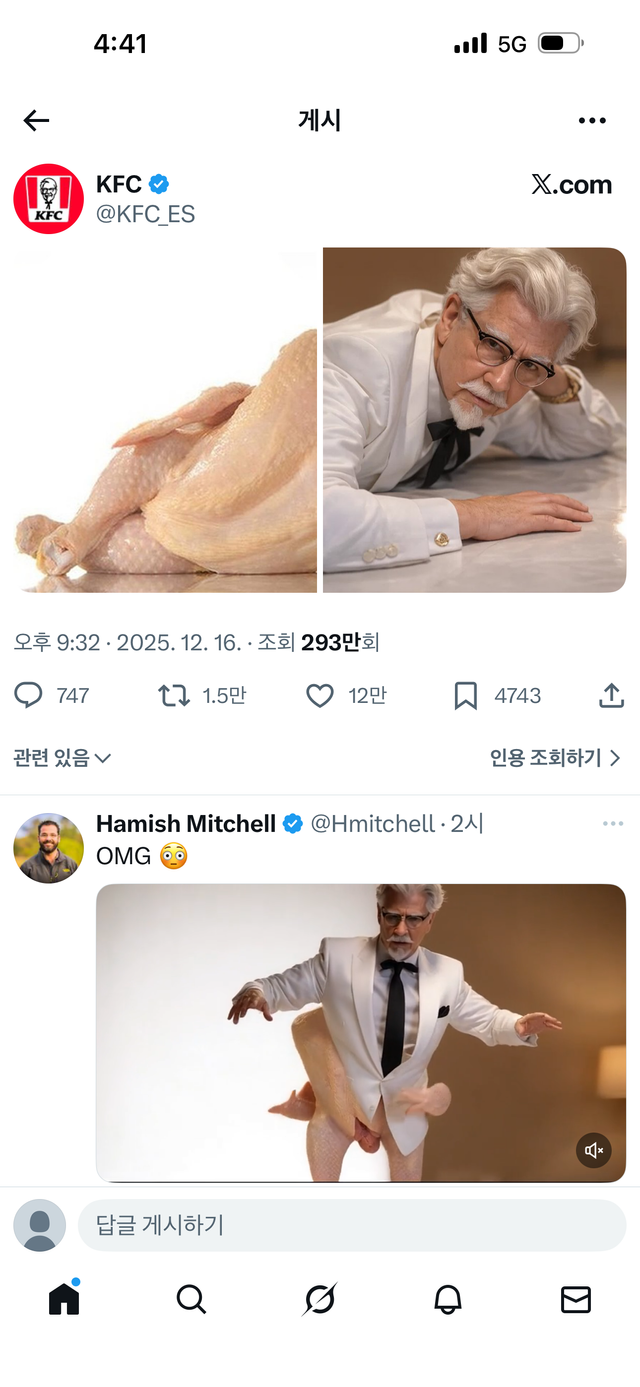The image size is (640, 1387).
Task: Open the Home feed
Action: tap(63, 1299)
